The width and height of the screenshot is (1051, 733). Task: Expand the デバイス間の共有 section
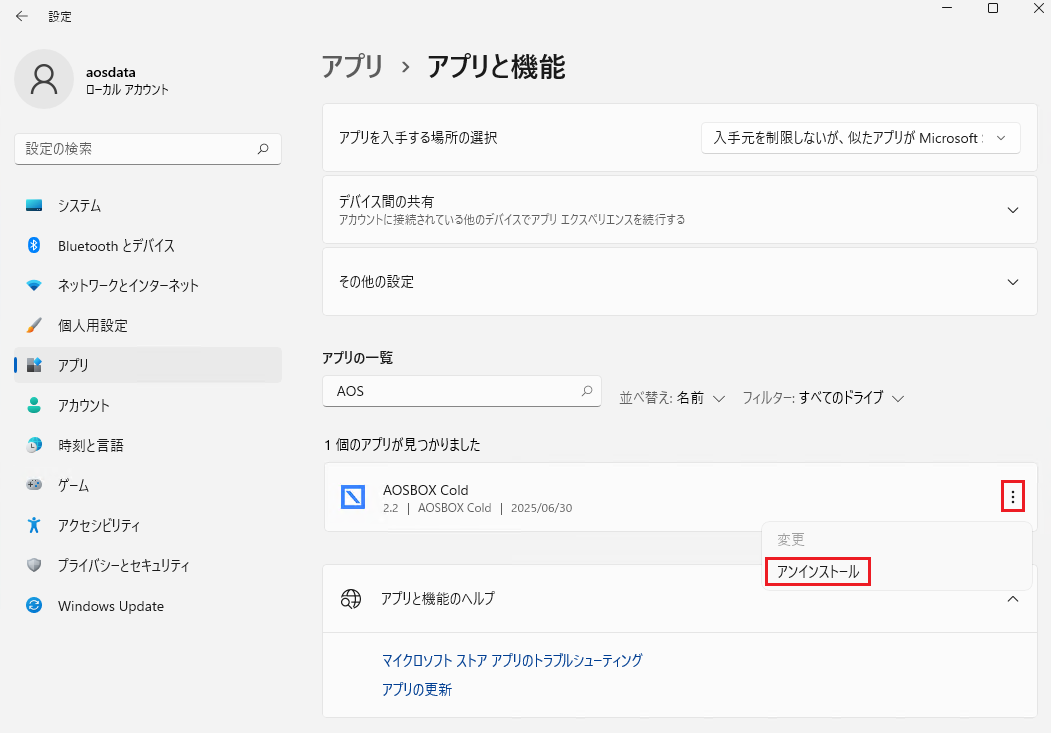pos(1012,210)
